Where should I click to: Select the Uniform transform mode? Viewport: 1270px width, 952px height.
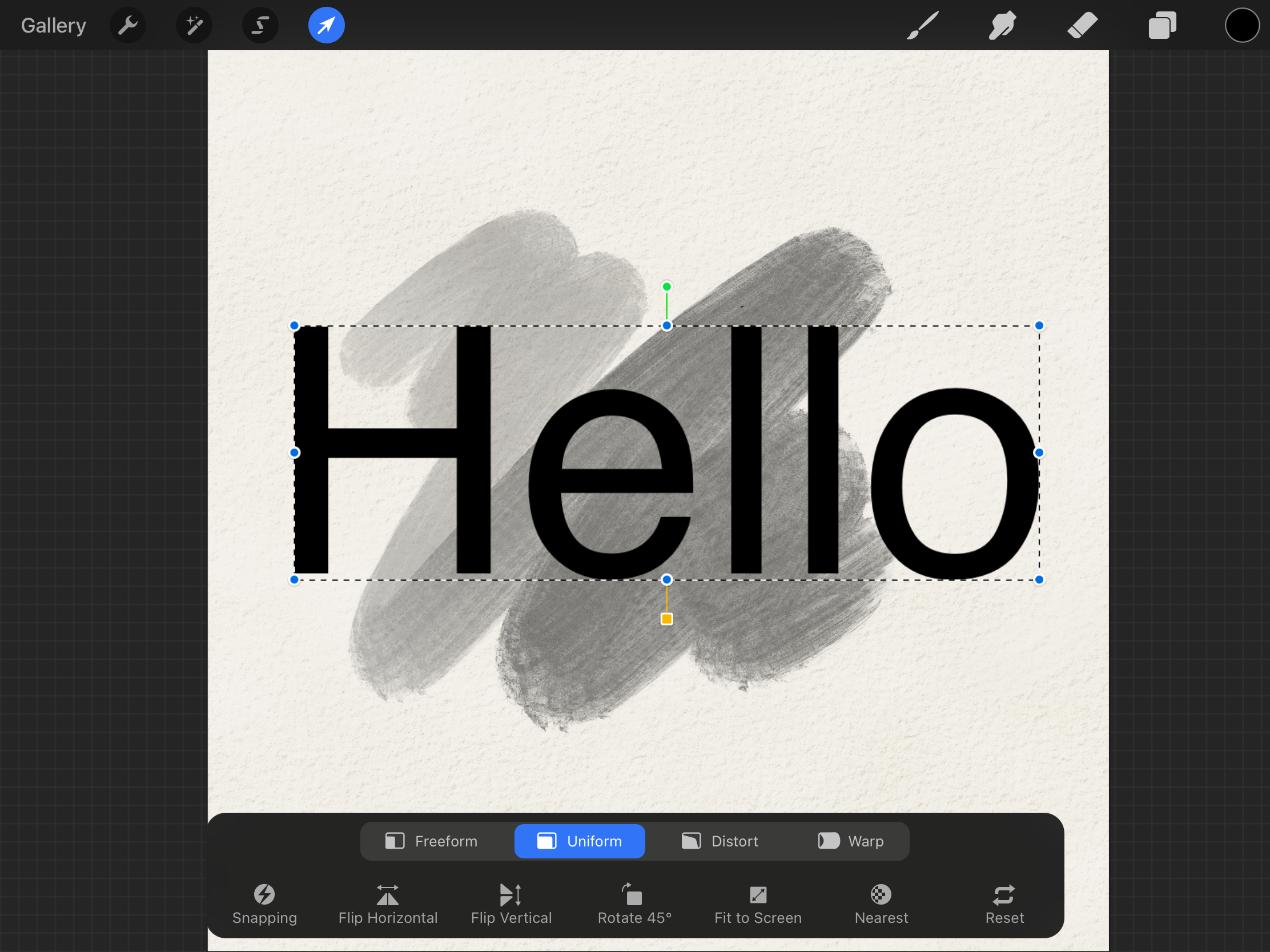click(x=579, y=841)
